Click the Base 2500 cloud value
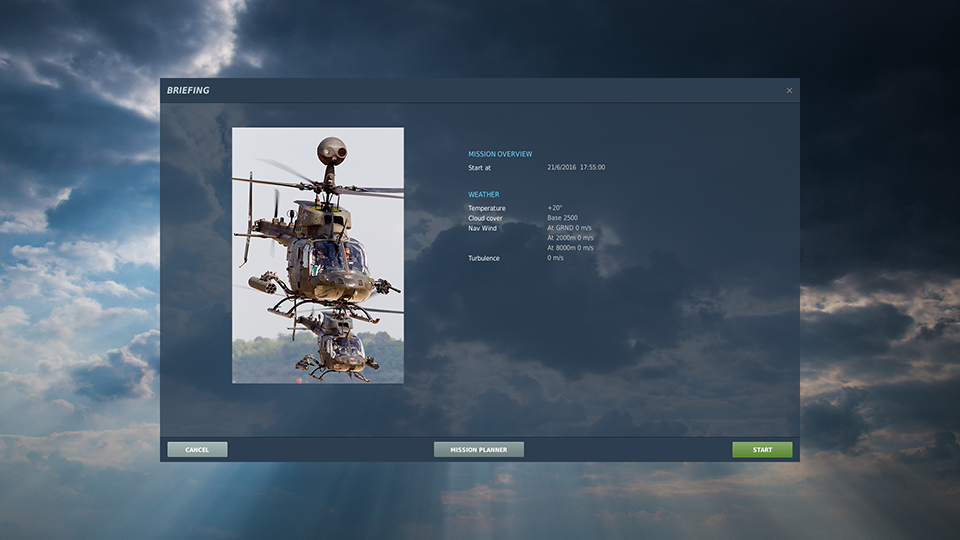Screen dimensions: 960x540 click(562, 218)
